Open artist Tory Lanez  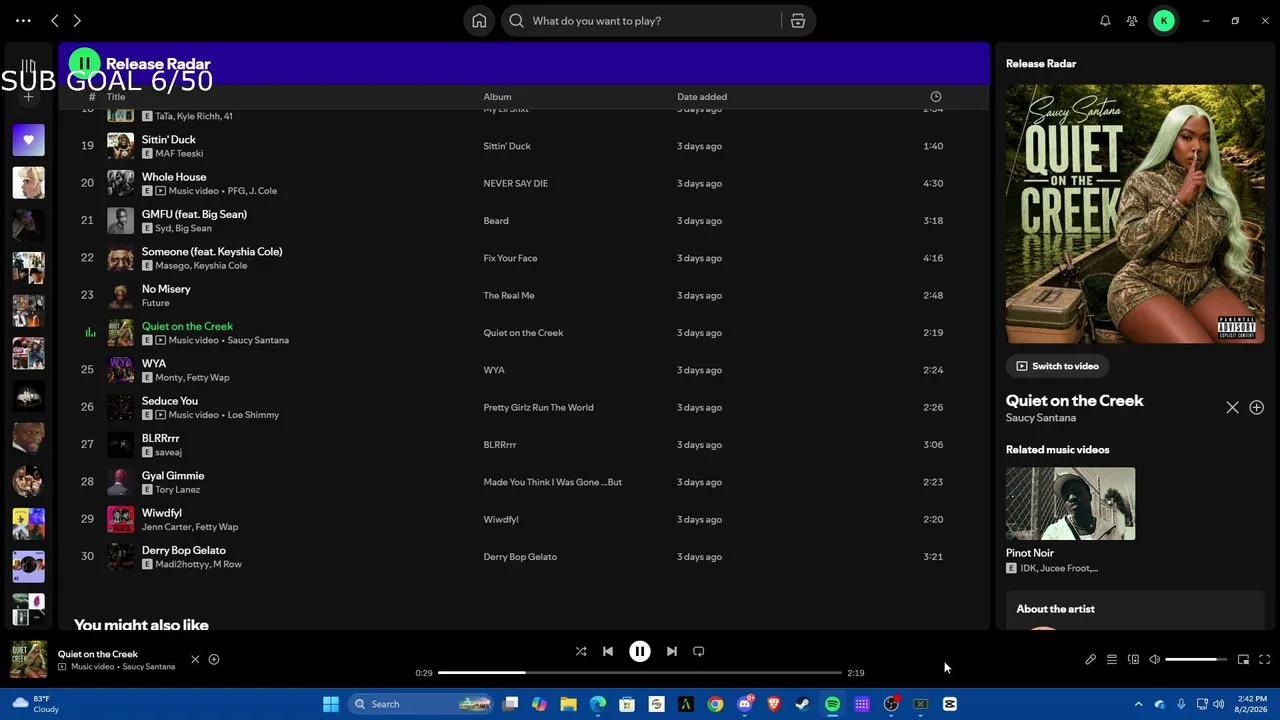[x=177, y=490]
